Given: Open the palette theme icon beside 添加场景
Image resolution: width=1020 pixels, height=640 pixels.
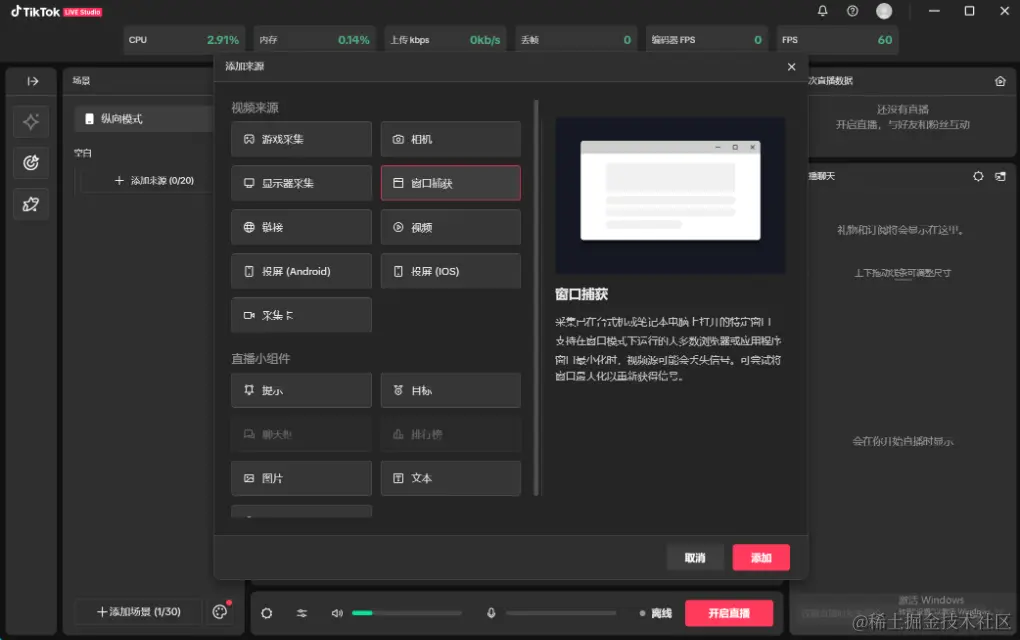Looking at the screenshot, I should [220, 611].
